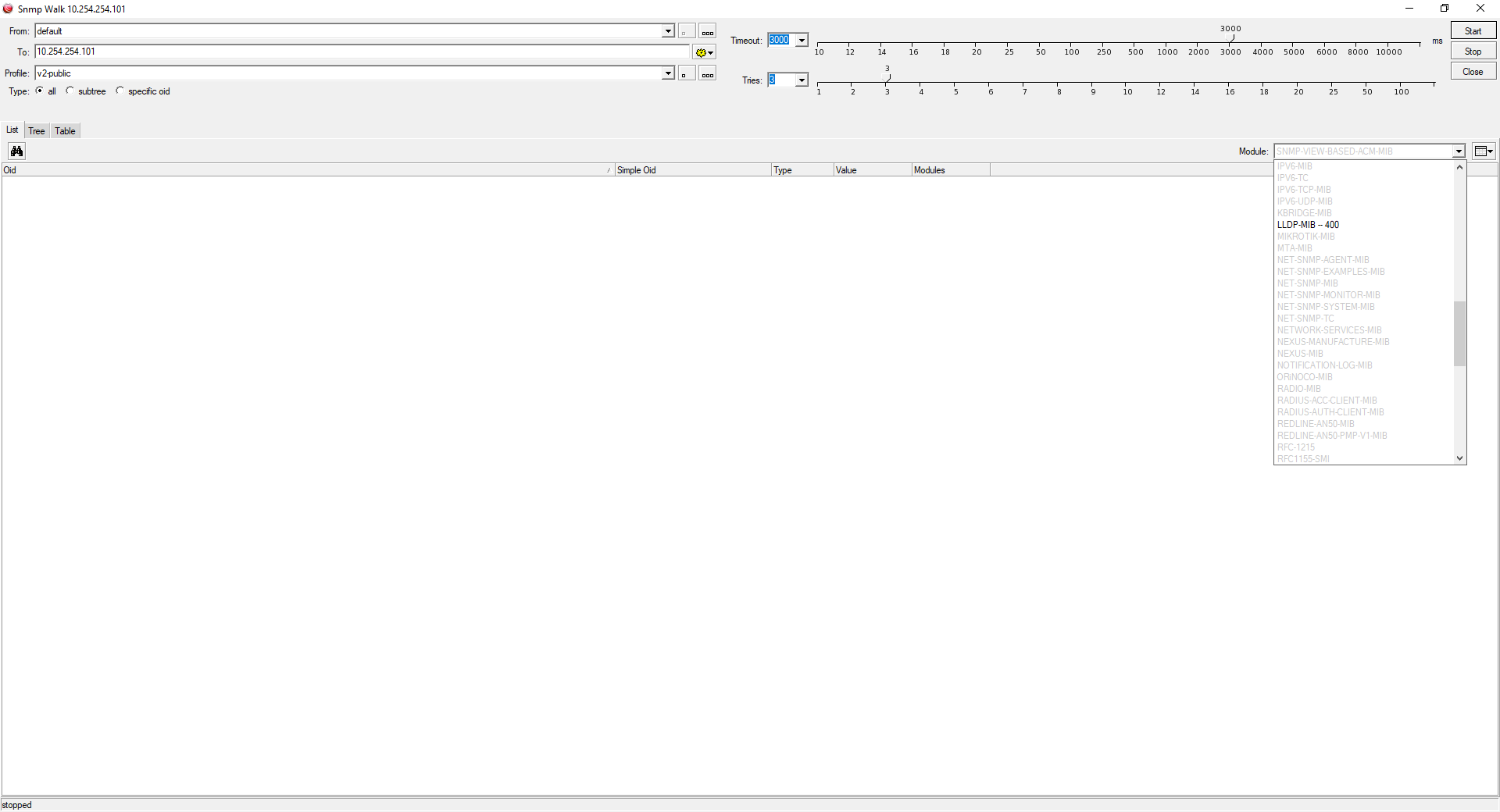Select NET-SNMP-SYSTEM-MIB in the module list
The image size is (1500, 812).
(x=1326, y=307)
